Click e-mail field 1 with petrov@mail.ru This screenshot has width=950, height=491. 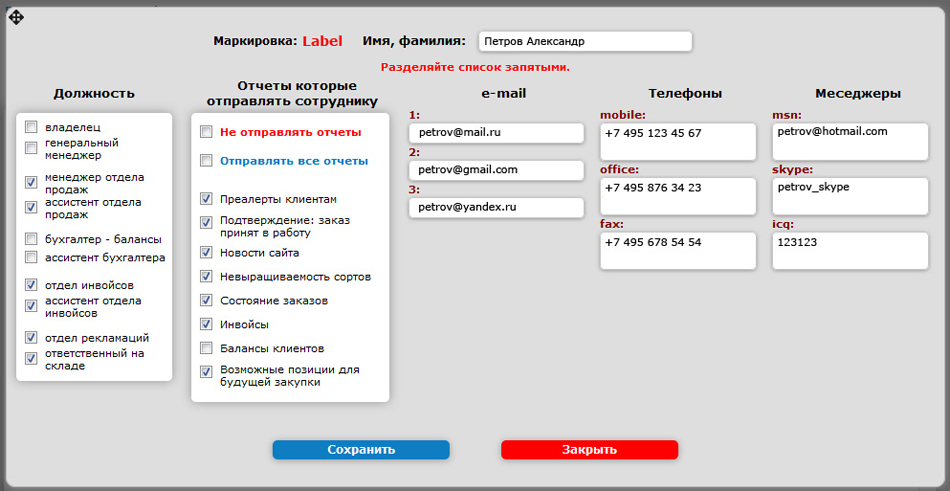496,132
